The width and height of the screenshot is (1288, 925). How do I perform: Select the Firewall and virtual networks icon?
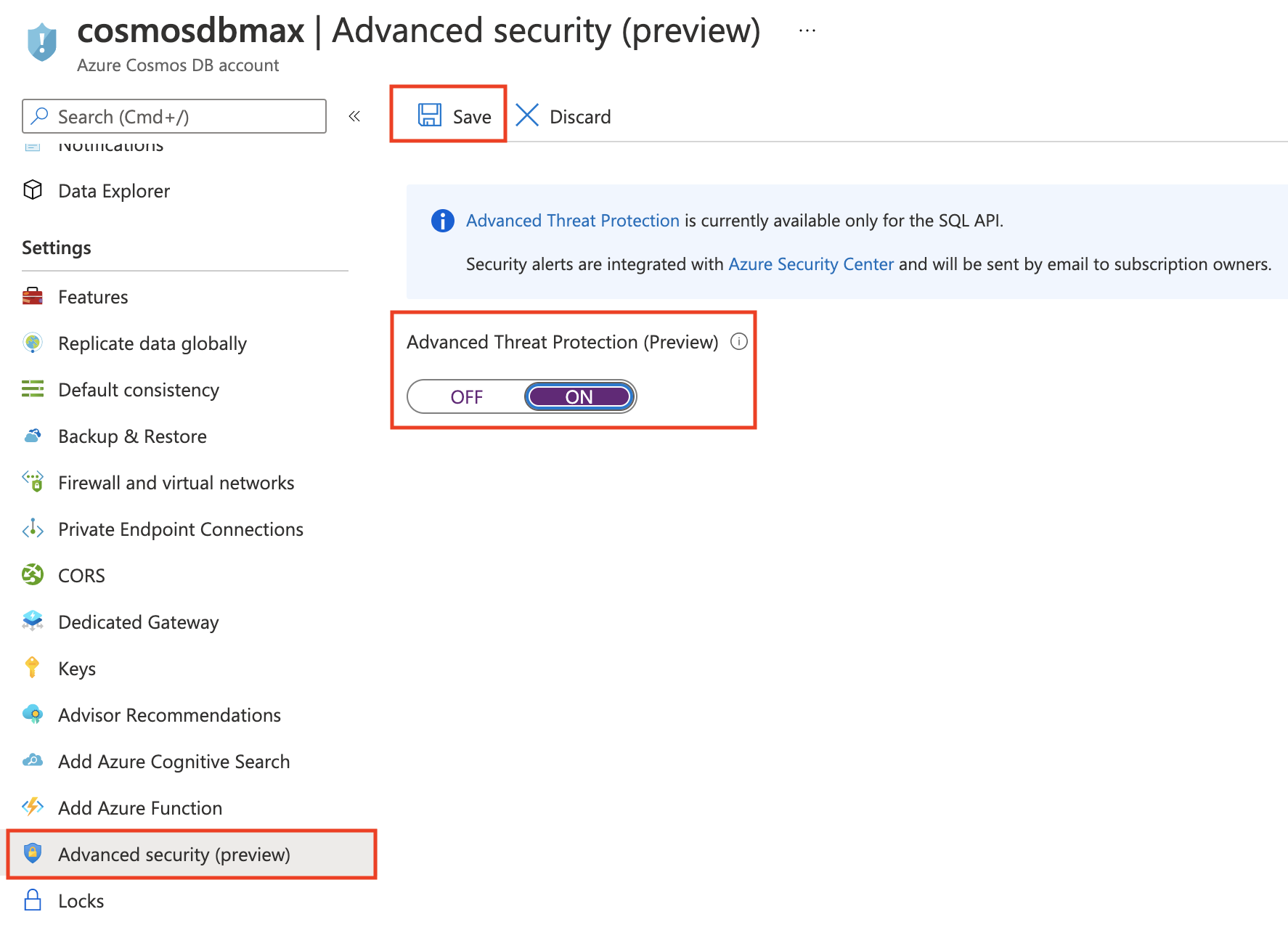(33, 482)
